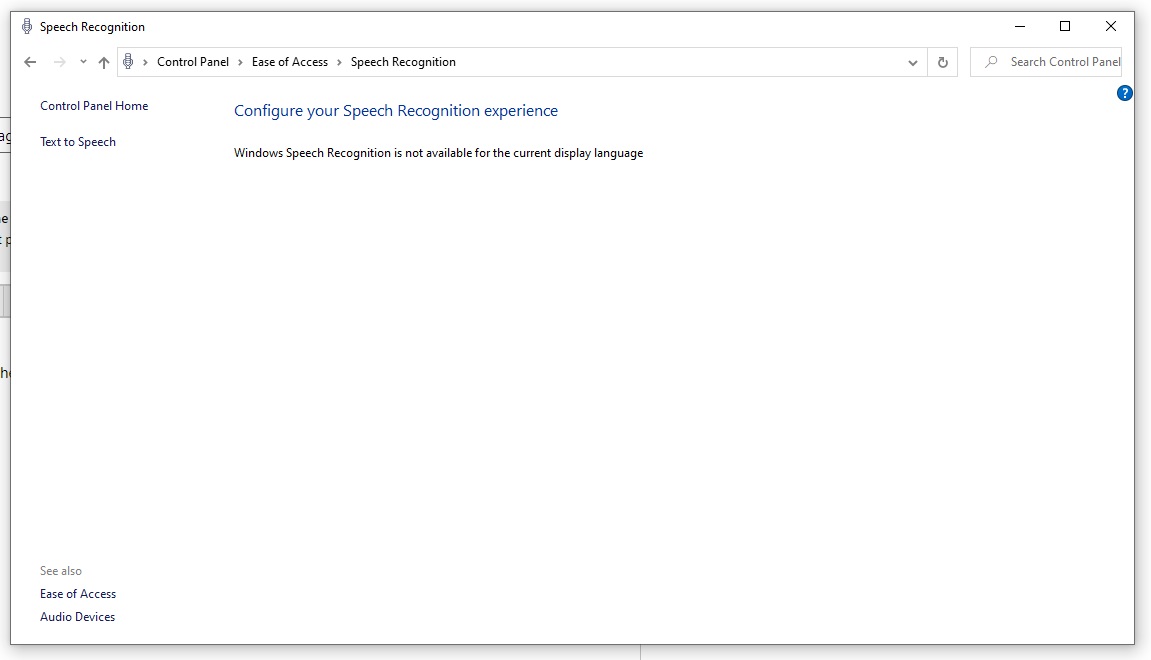
Task: Open Ease of Access under See also
Action: point(78,594)
